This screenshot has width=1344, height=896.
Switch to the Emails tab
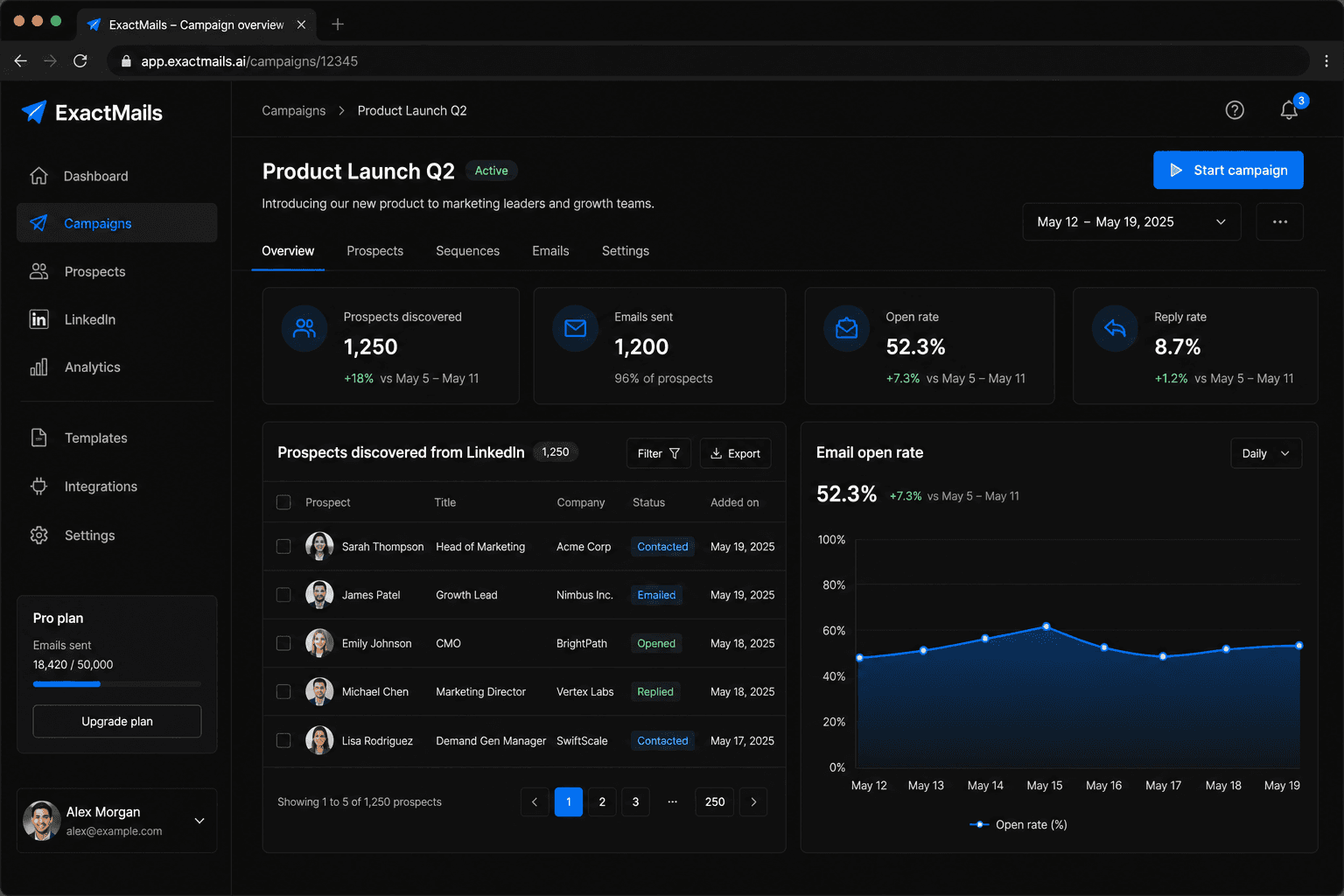coord(550,251)
